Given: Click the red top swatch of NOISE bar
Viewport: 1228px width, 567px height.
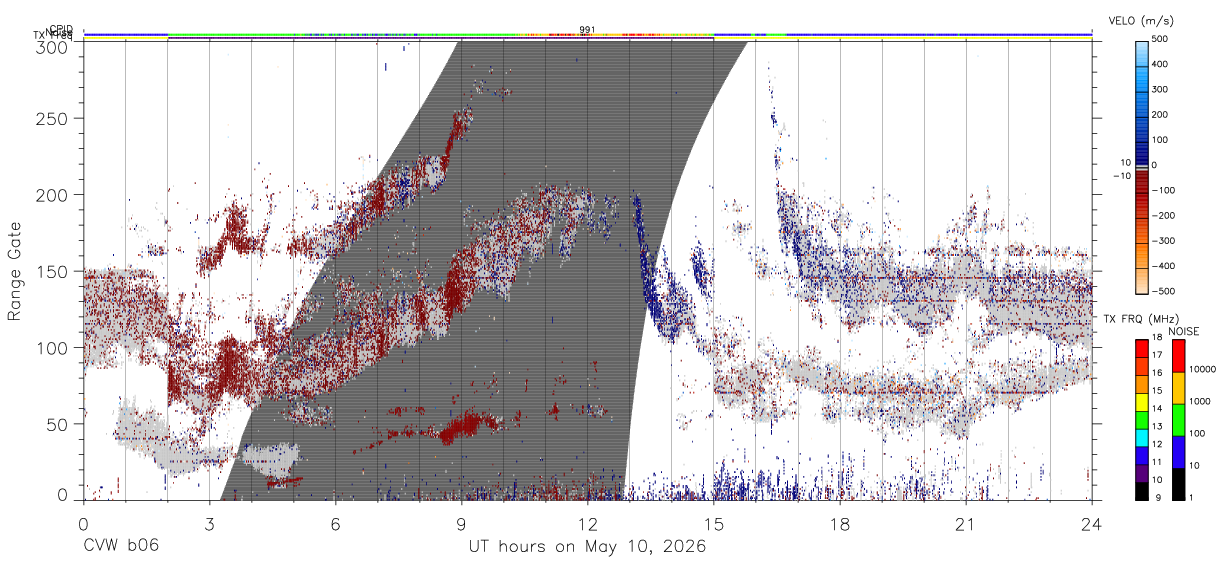Looking at the screenshot, I should pyautogui.click(x=1178, y=355).
